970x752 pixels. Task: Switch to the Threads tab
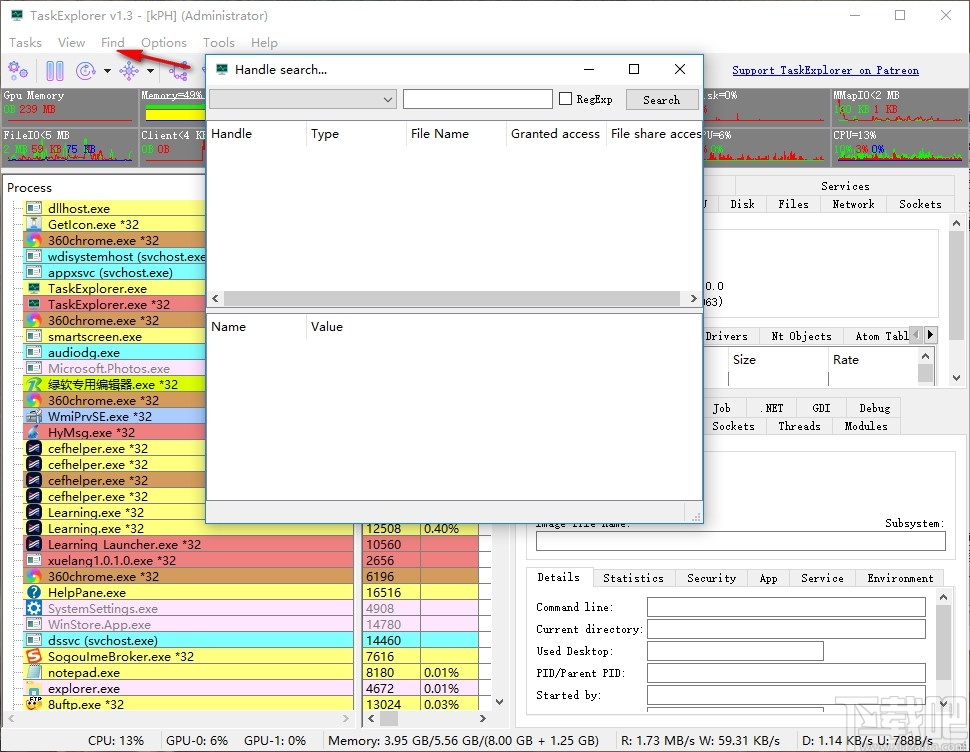(x=799, y=426)
